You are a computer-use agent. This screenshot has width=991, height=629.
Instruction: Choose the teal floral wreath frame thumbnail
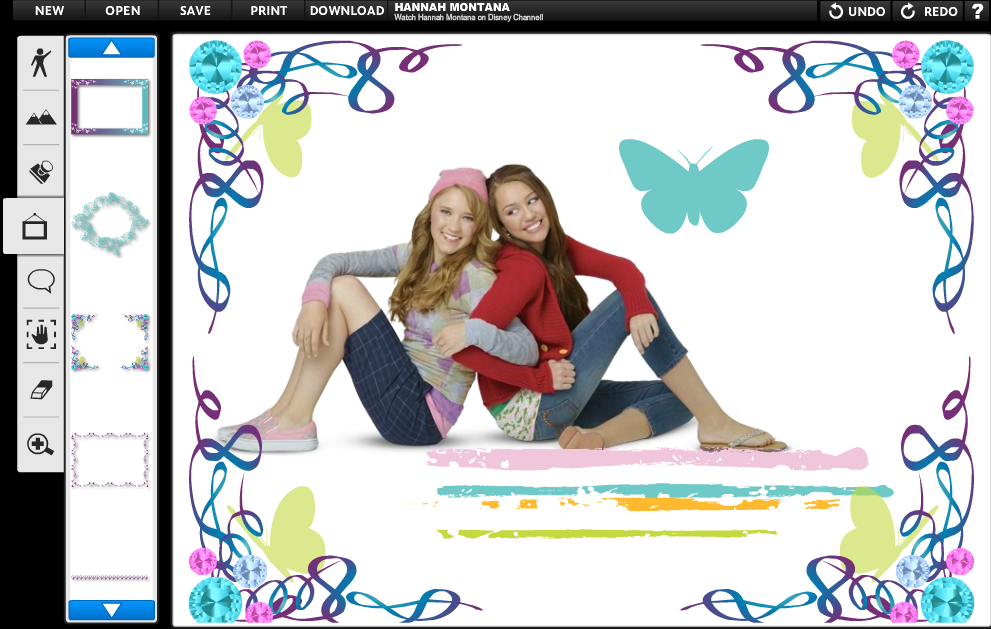(x=111, y=224)
